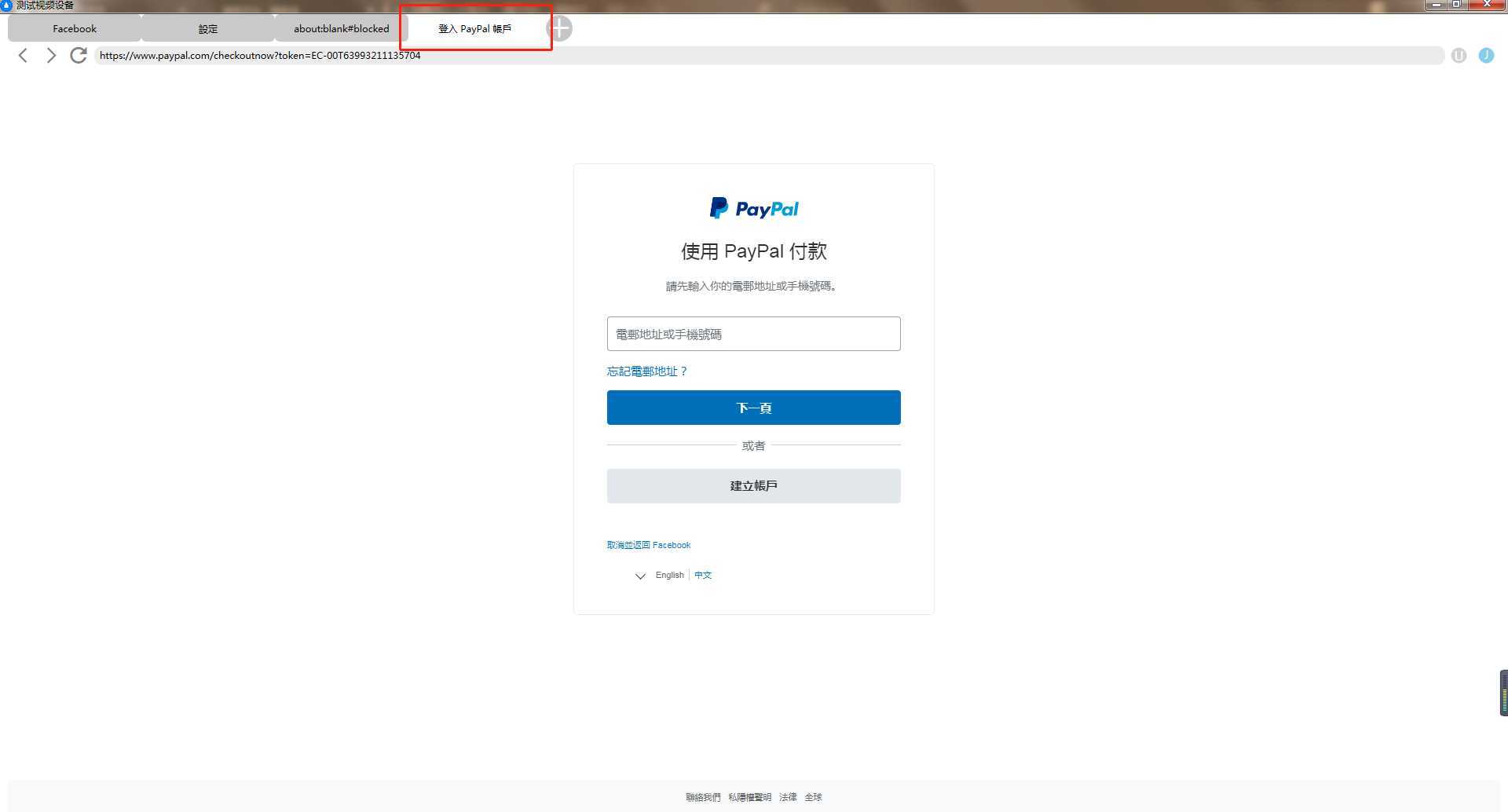Open a new tab with the plus icon
Viewport: 1508px width, 812px height.
point(559,29)
